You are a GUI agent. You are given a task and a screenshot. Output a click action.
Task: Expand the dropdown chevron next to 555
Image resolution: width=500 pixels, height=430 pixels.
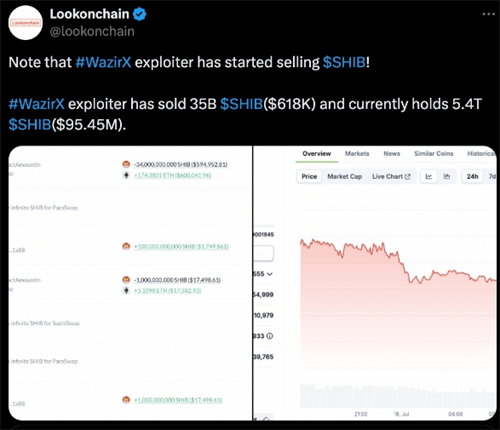(270, 274)
